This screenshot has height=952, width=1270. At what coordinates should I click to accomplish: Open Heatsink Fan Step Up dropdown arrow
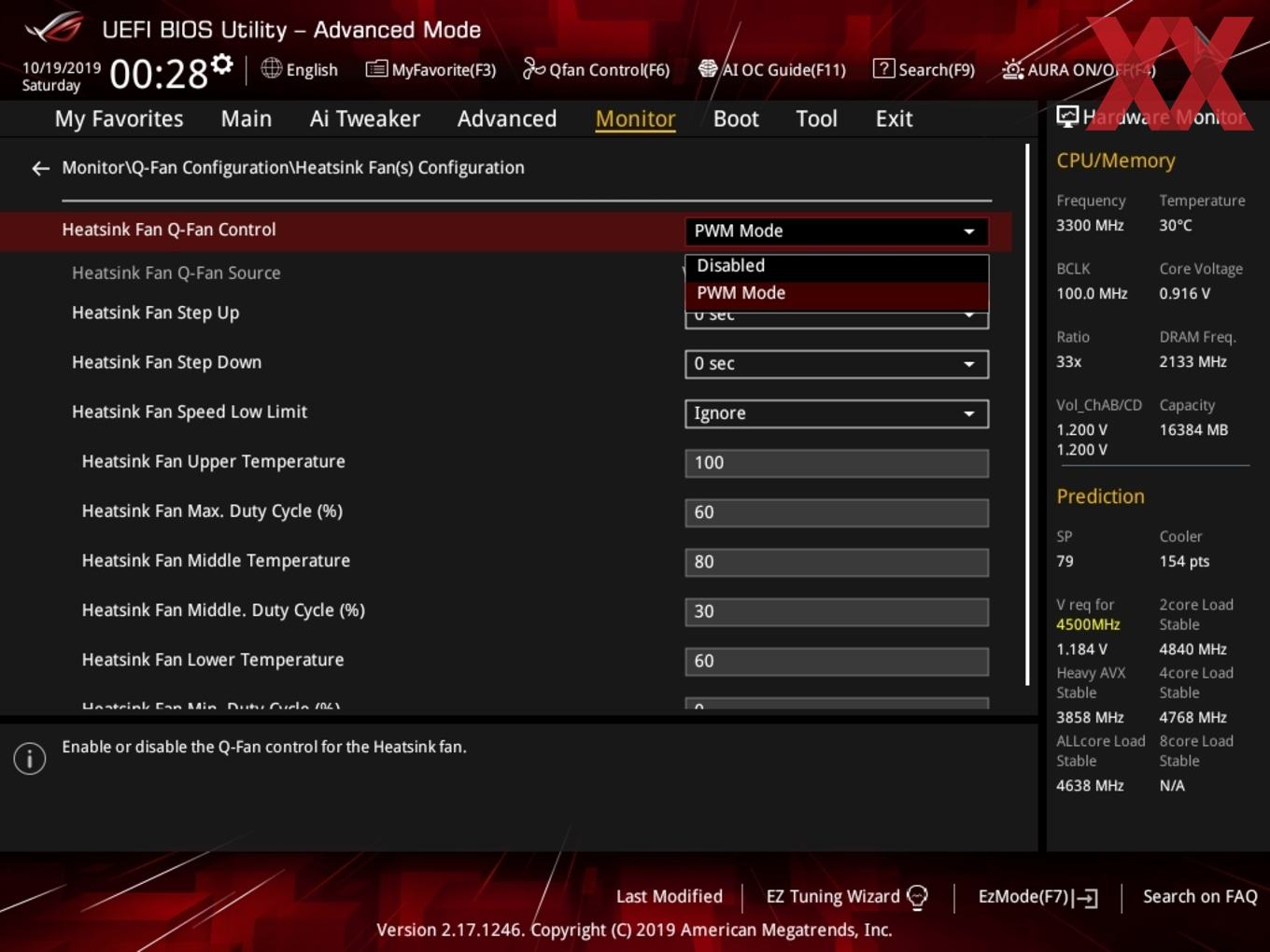coord(969,316)
